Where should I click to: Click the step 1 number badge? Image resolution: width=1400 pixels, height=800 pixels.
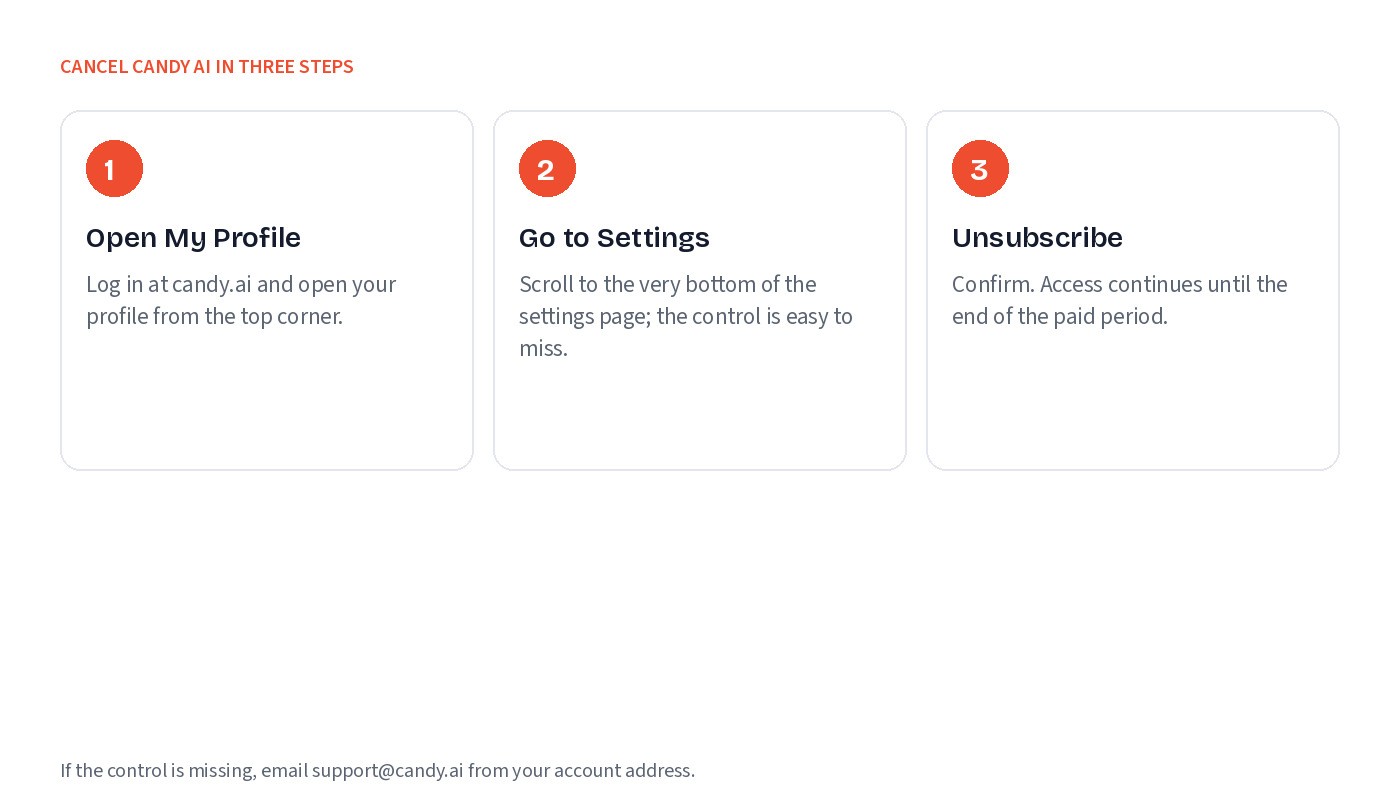click(114, 169)
